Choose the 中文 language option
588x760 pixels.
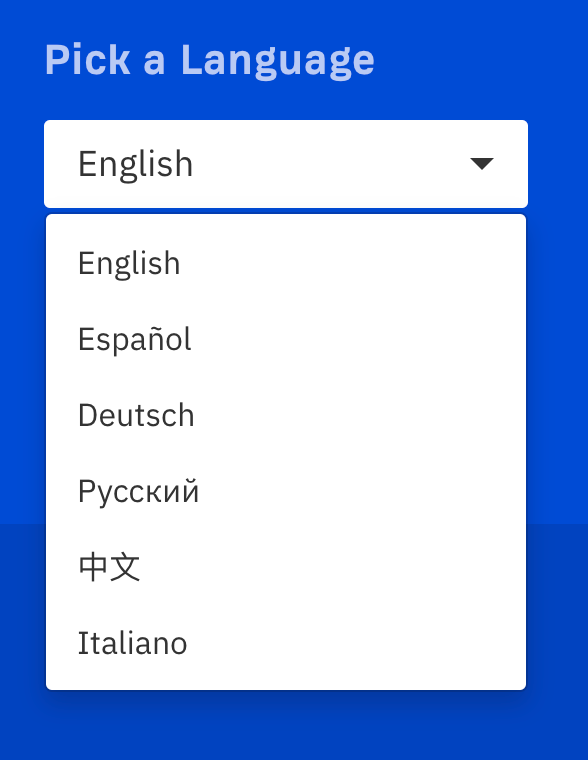[x=286, y=567]
